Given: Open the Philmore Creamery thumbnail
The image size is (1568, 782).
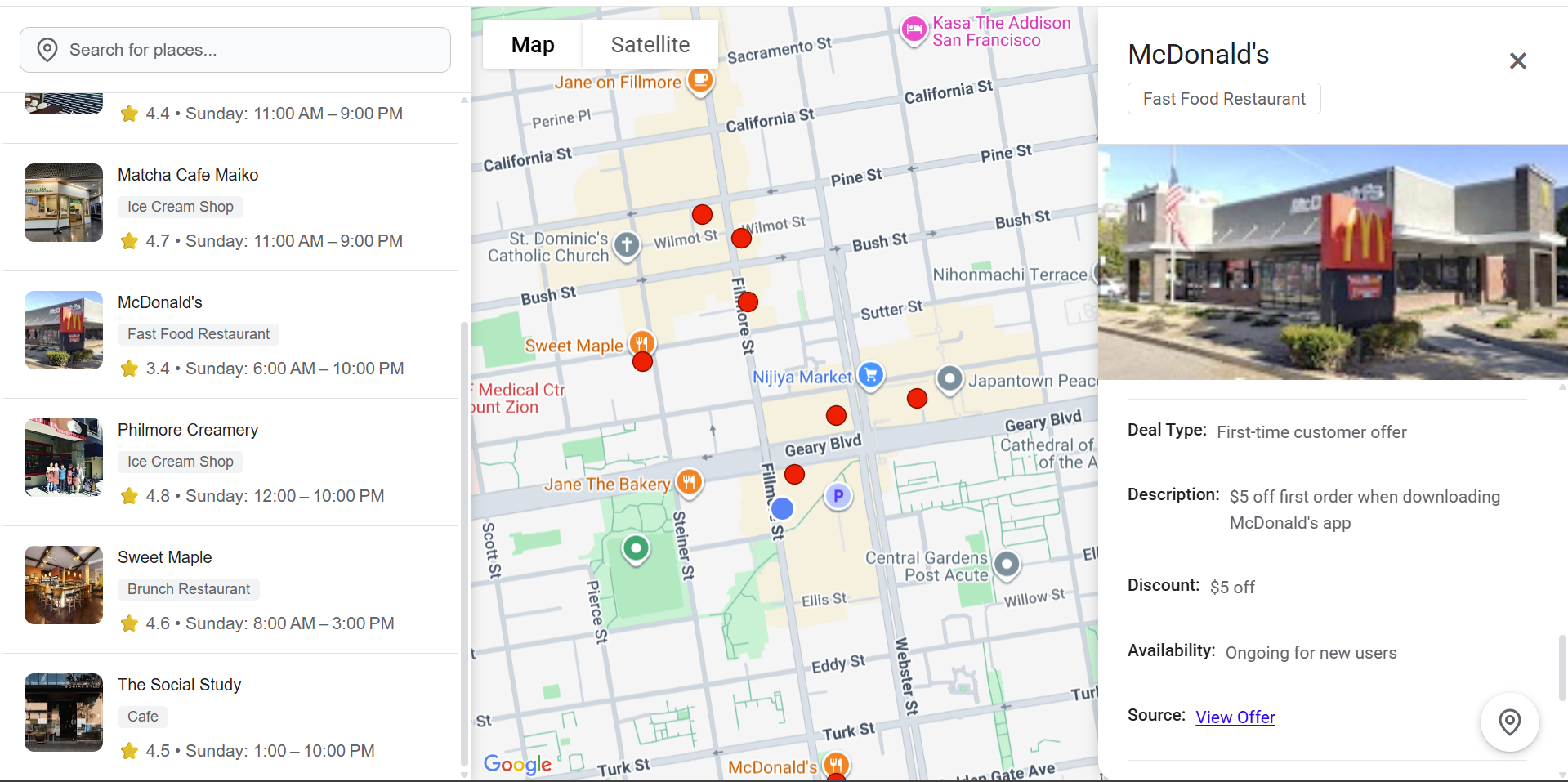Looking at the screenshot, I should (x=64, y=458).
